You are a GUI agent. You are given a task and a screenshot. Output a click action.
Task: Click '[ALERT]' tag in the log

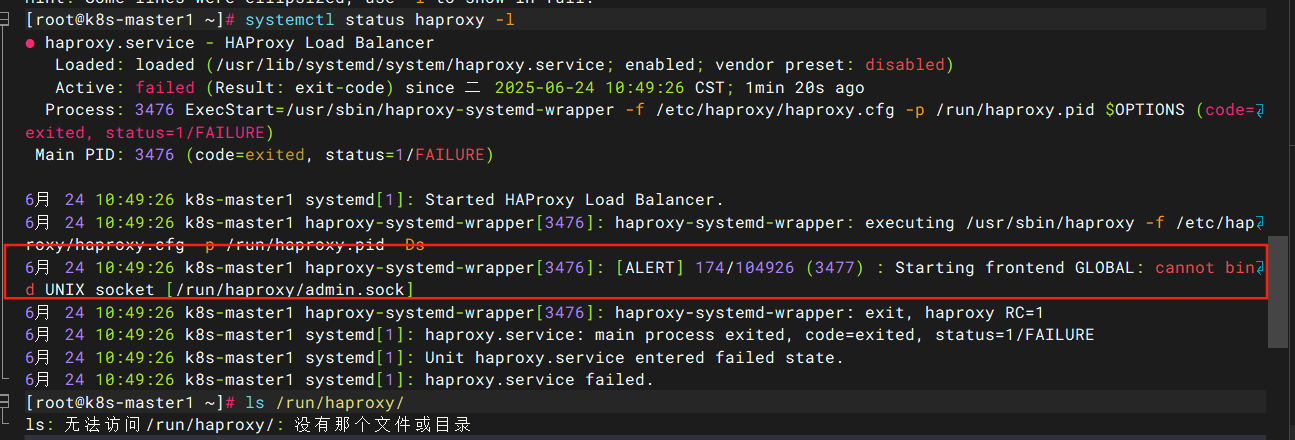point(650,267)
